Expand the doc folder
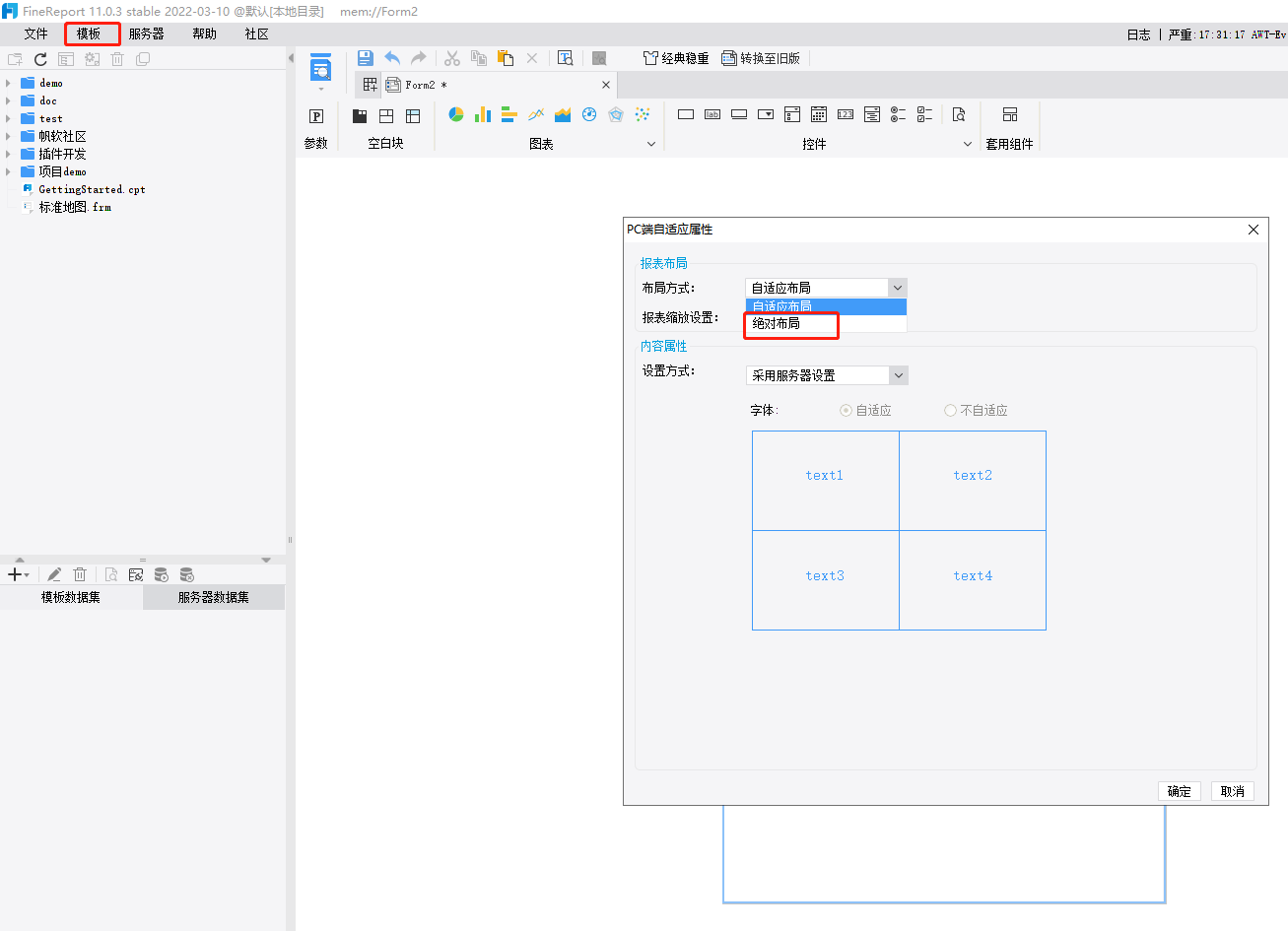1288x931 pixels. click(8, 100)
